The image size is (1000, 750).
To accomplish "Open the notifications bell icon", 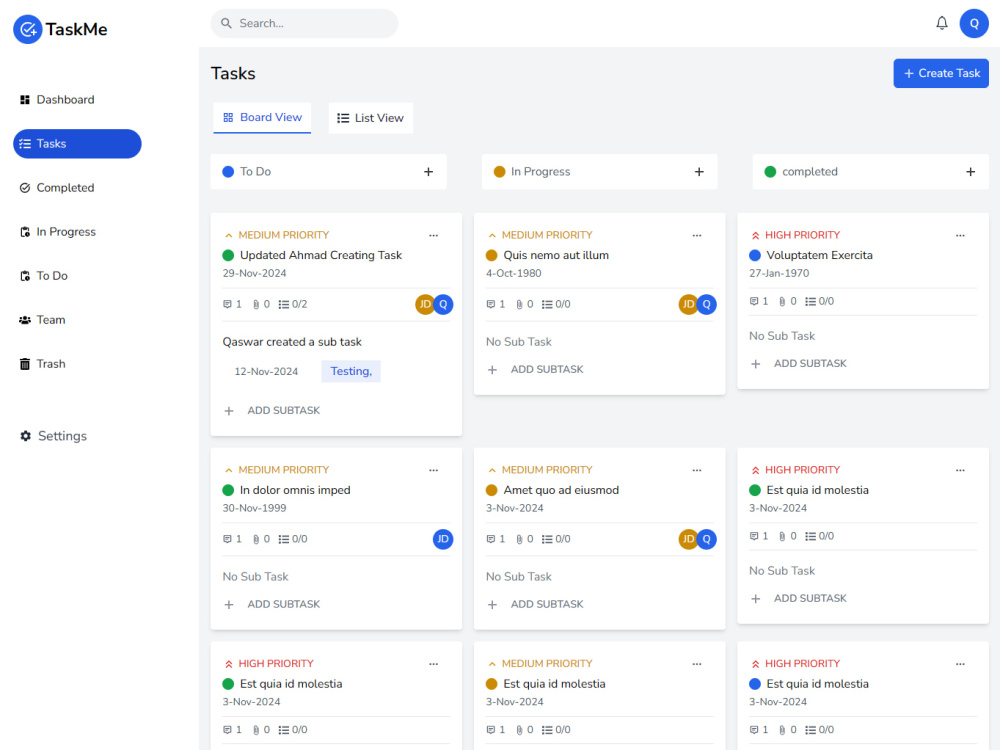I will pos(941,23).
